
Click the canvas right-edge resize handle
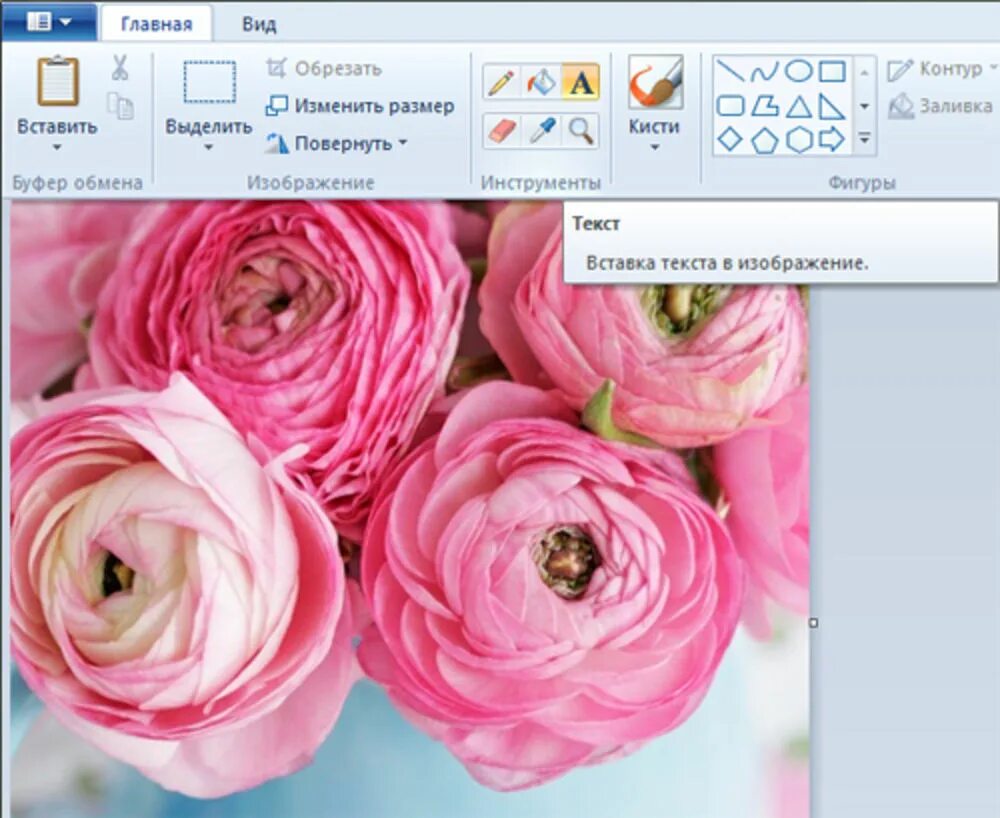coord(813,623)
